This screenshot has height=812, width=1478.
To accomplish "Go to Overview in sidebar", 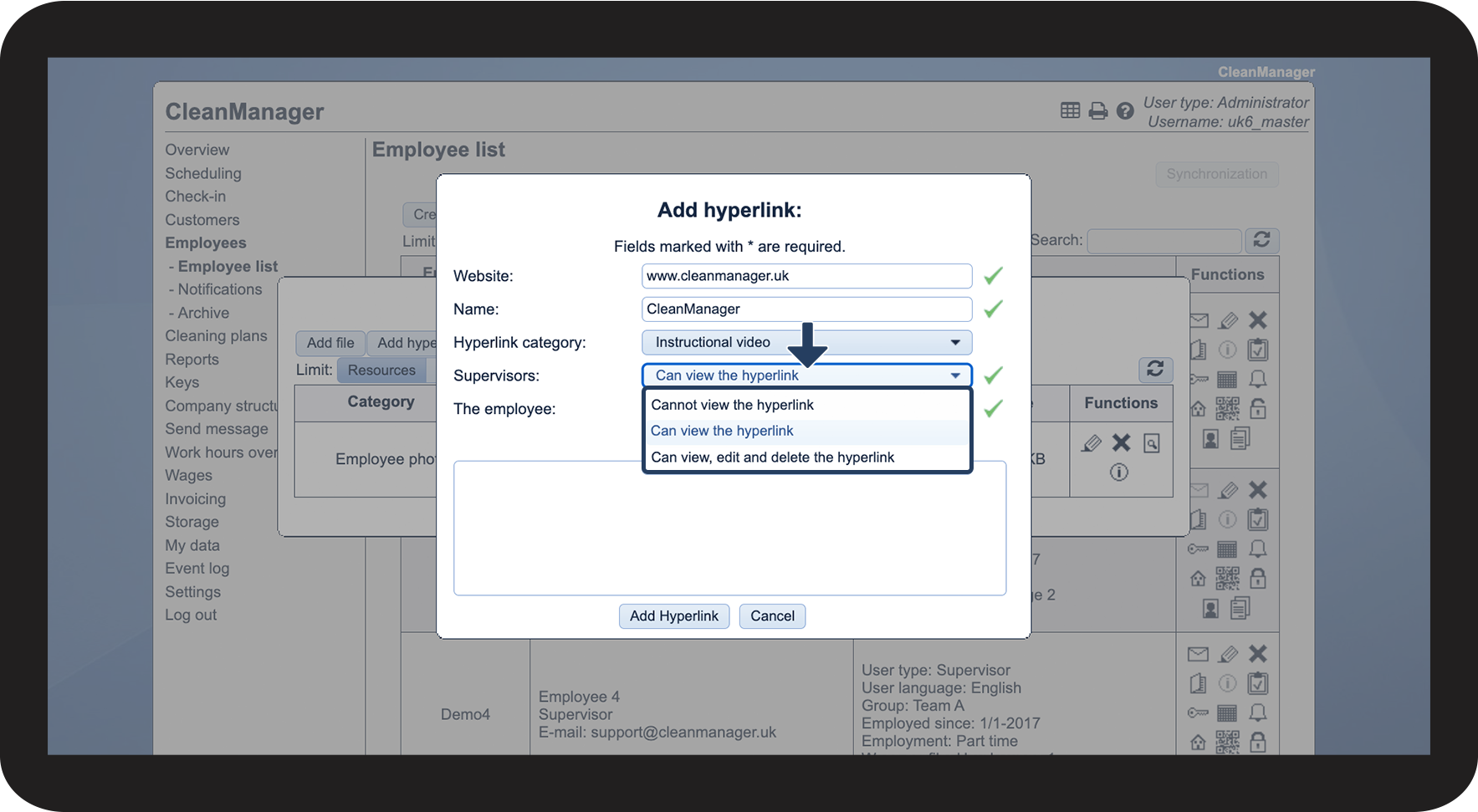I will click(x=197, y=150).
